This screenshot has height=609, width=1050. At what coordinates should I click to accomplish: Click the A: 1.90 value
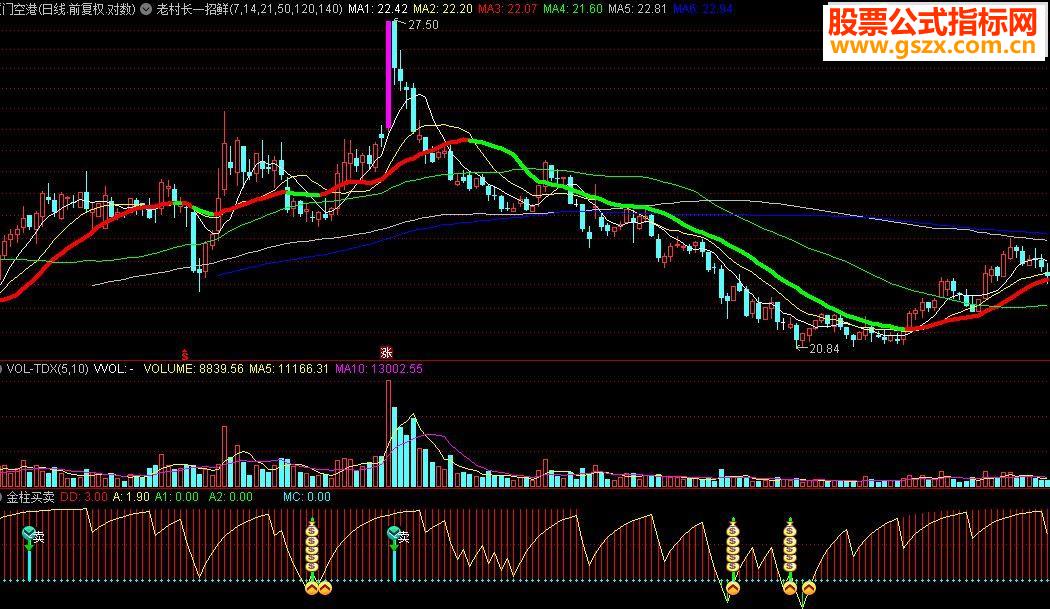pos(131,497)
